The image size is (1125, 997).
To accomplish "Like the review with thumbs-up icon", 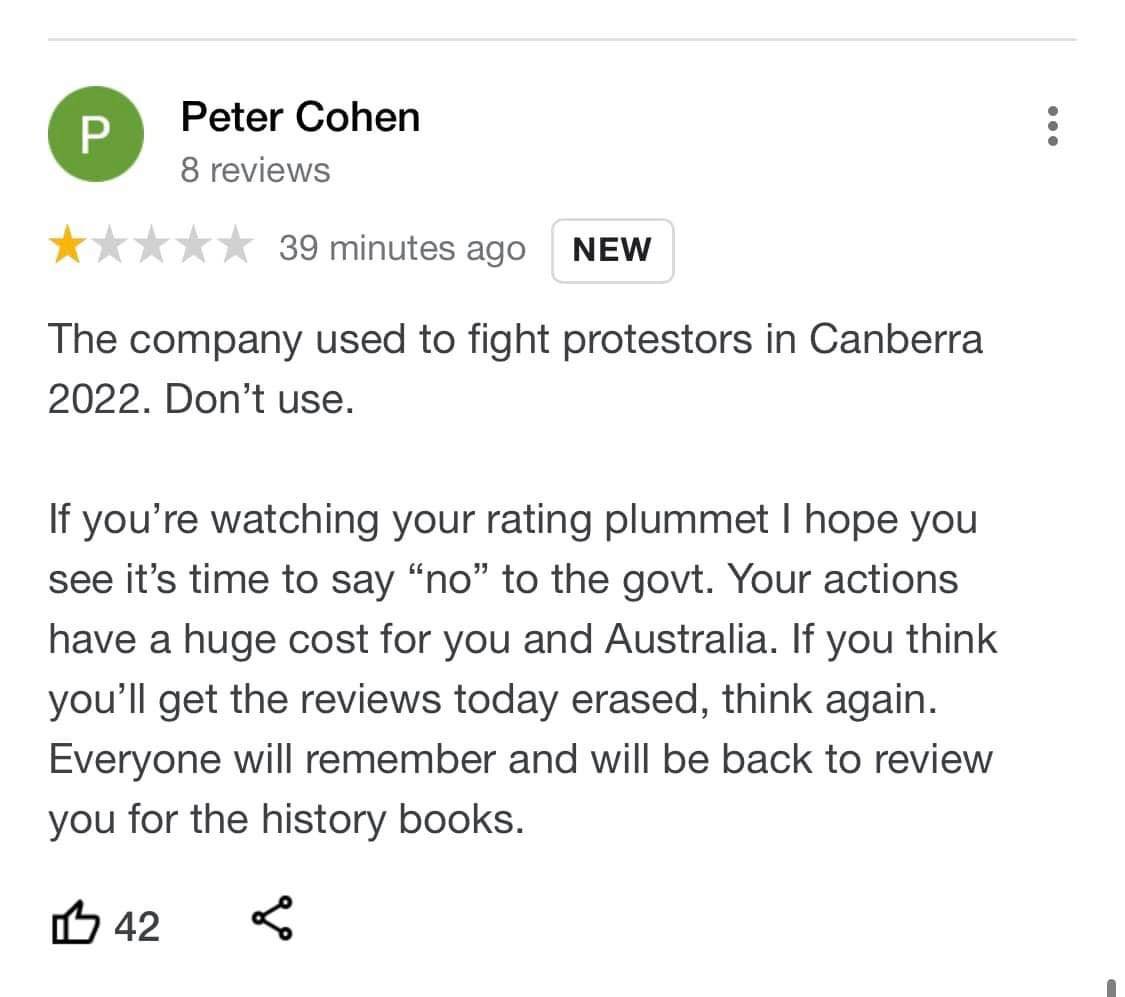I will click(x=75, y=922).
